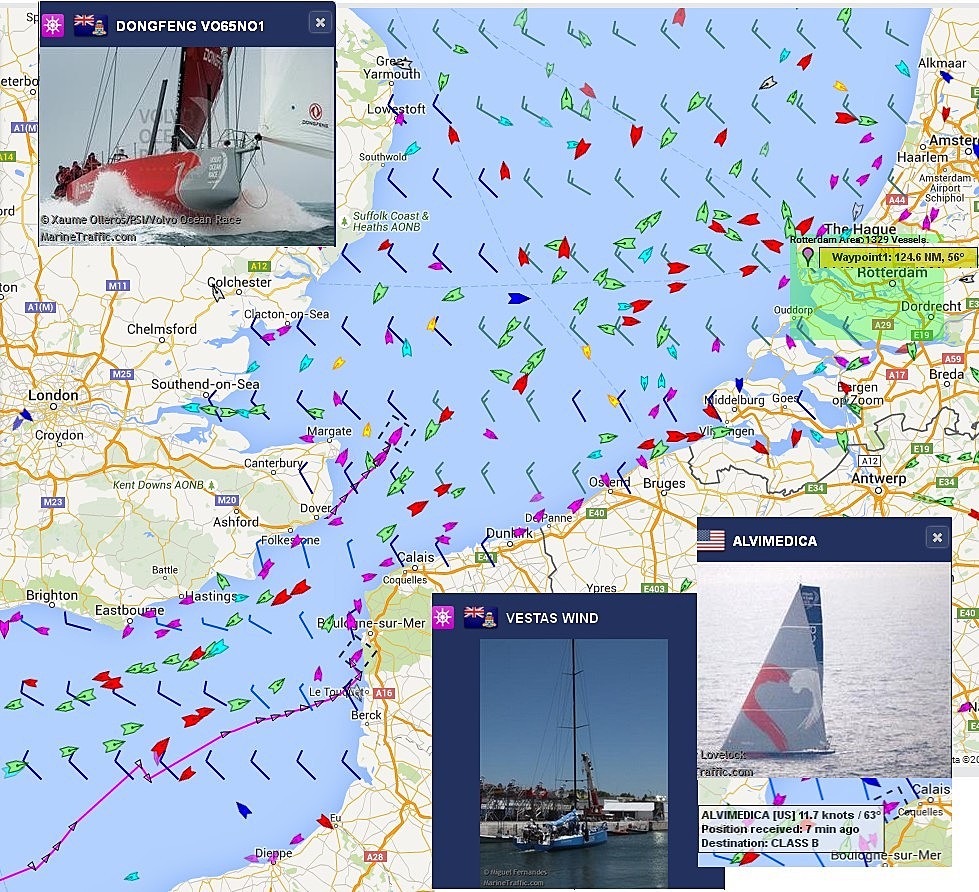Click the ship wheel icon in Vestas Wind popup
This screenshot has width=979, height=892.
pos(443,618)
